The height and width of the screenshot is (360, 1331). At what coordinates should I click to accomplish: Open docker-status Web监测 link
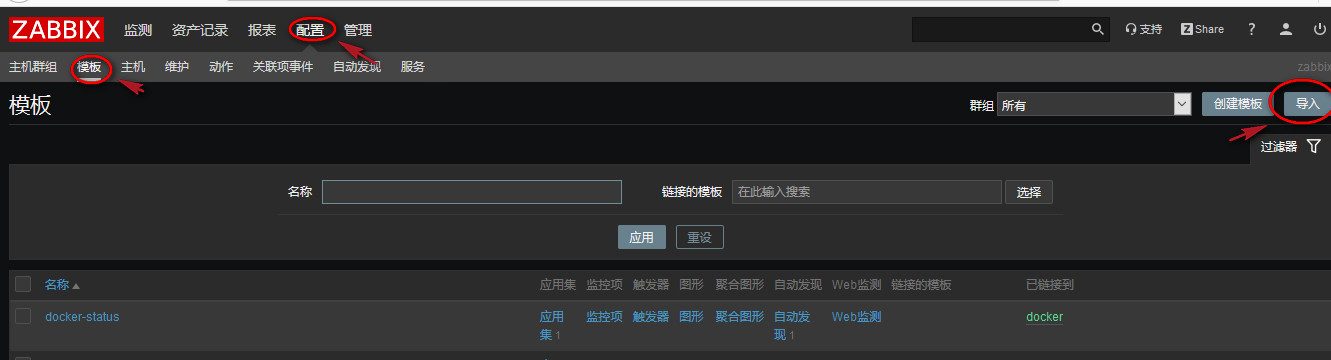857,317
